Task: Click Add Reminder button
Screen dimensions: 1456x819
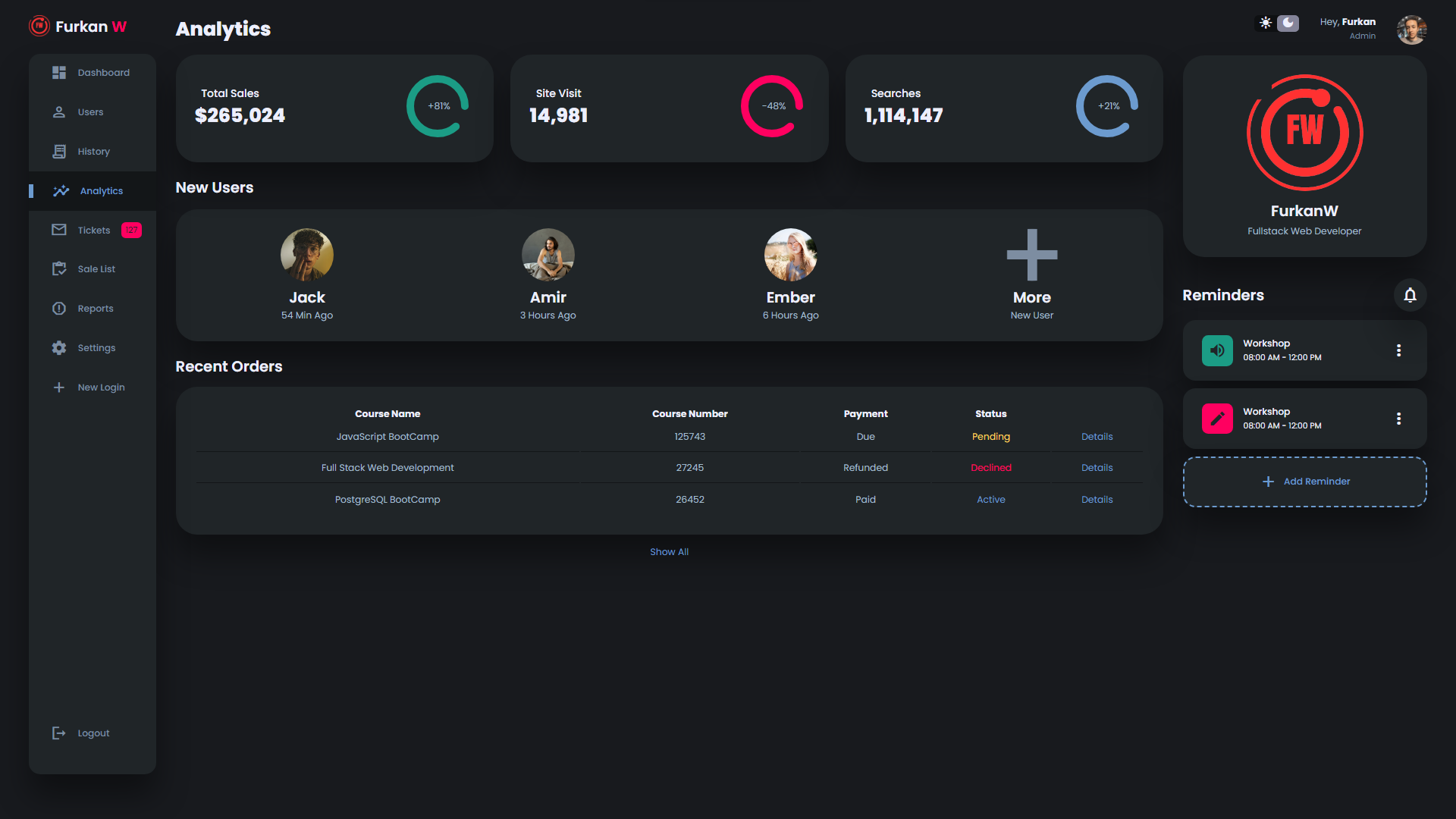Action: pos(1304,482)
